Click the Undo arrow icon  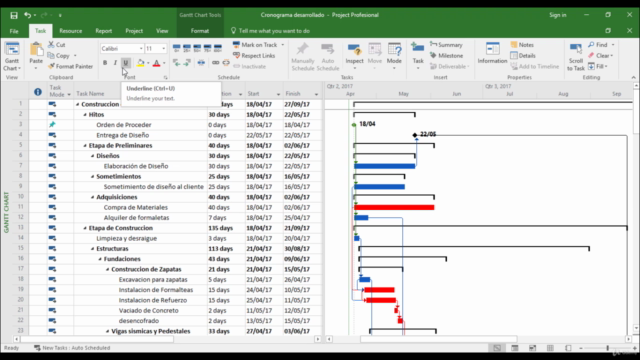tap(27, 15)
